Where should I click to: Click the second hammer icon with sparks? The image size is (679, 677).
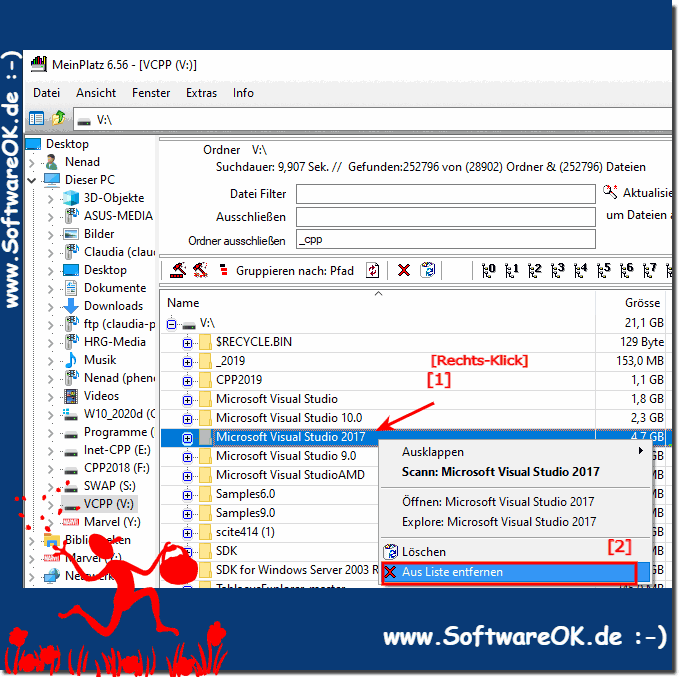point(200,270)
